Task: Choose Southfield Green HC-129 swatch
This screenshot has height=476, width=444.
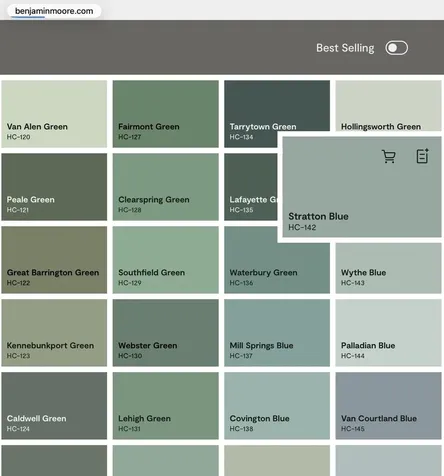Action: click(x=166, y=260)
